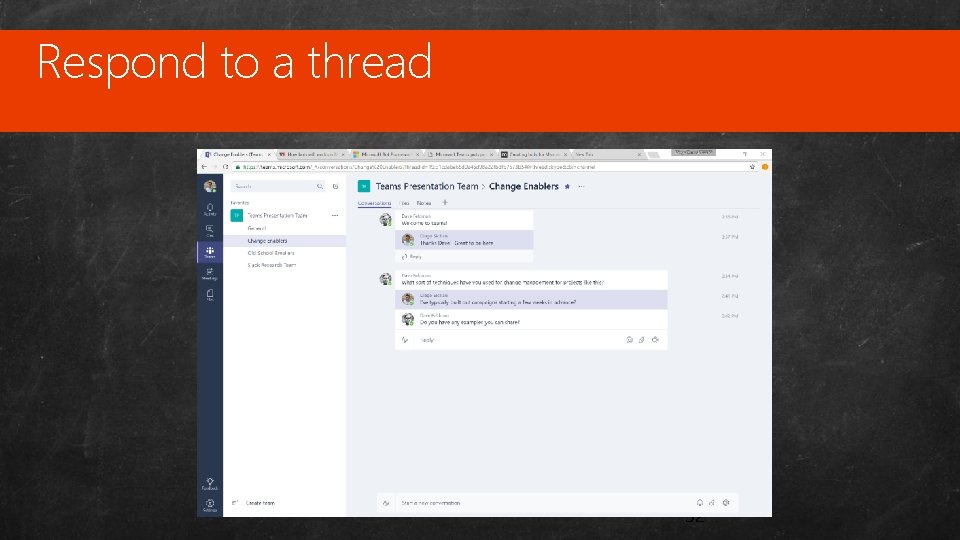Toggle the favorite star next to Change Enablers
Viewport: 960px width, 540px height.
pos(567,186)
